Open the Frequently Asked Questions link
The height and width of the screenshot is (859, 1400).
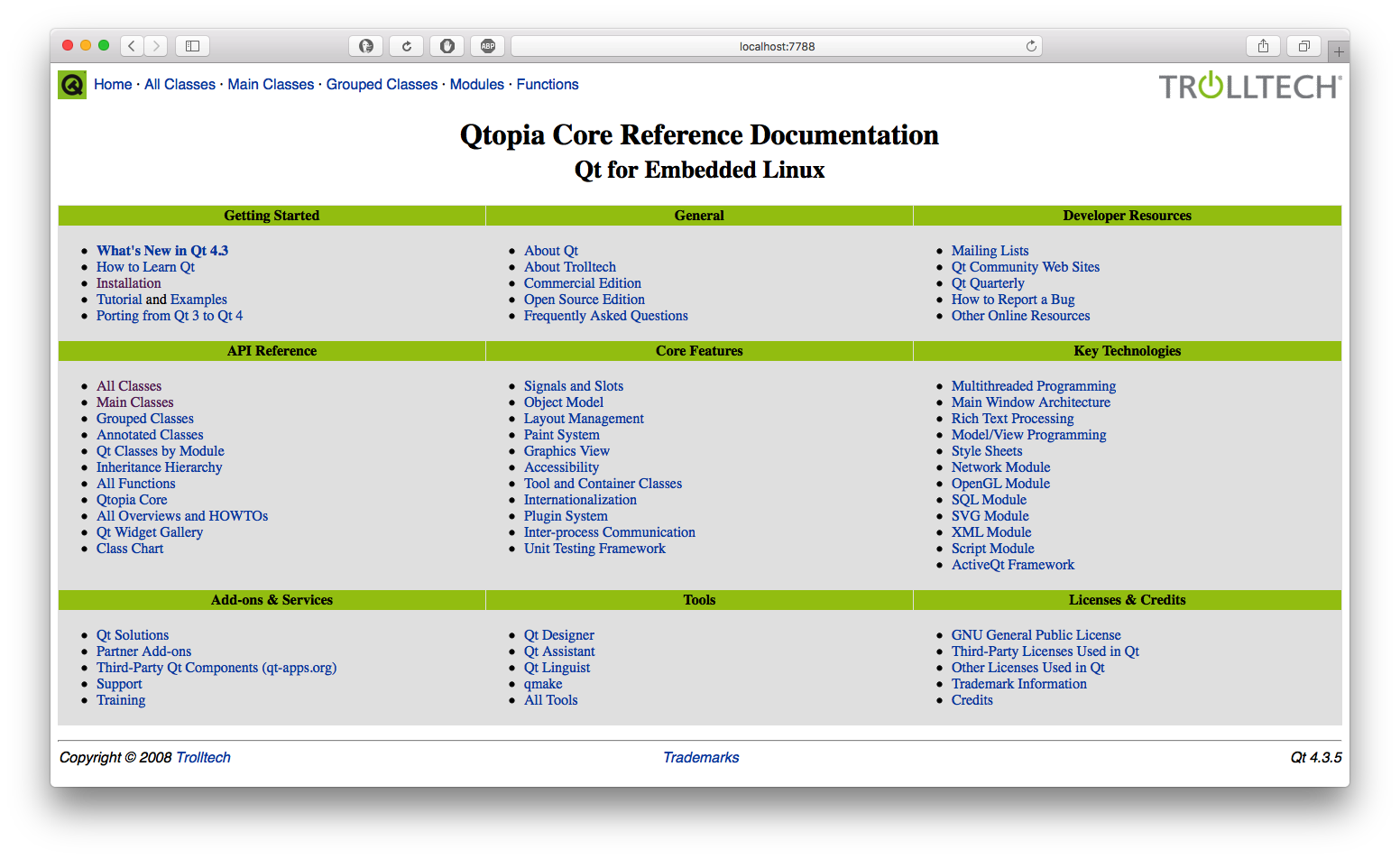[x=606, y=316]
